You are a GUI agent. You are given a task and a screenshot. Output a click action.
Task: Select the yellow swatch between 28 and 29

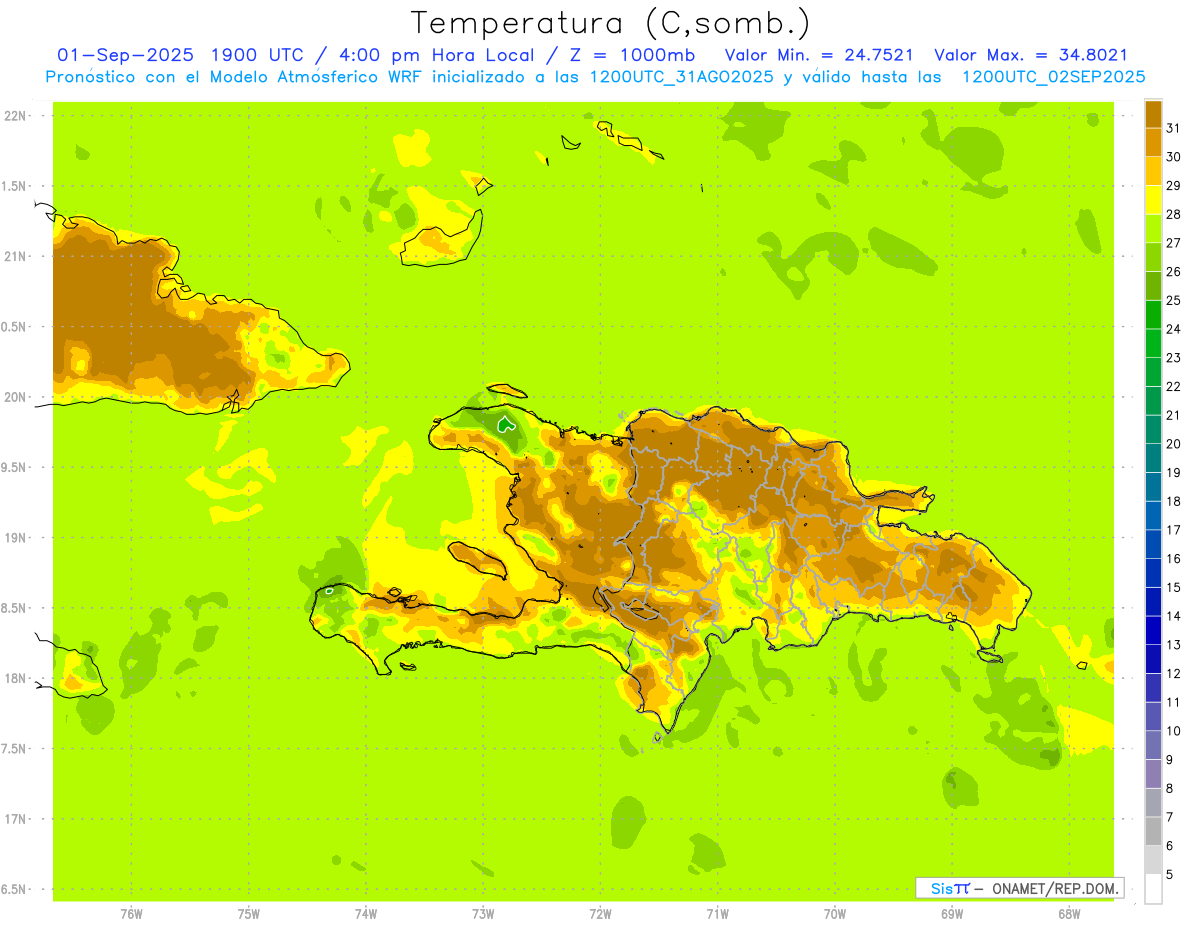1153,200
